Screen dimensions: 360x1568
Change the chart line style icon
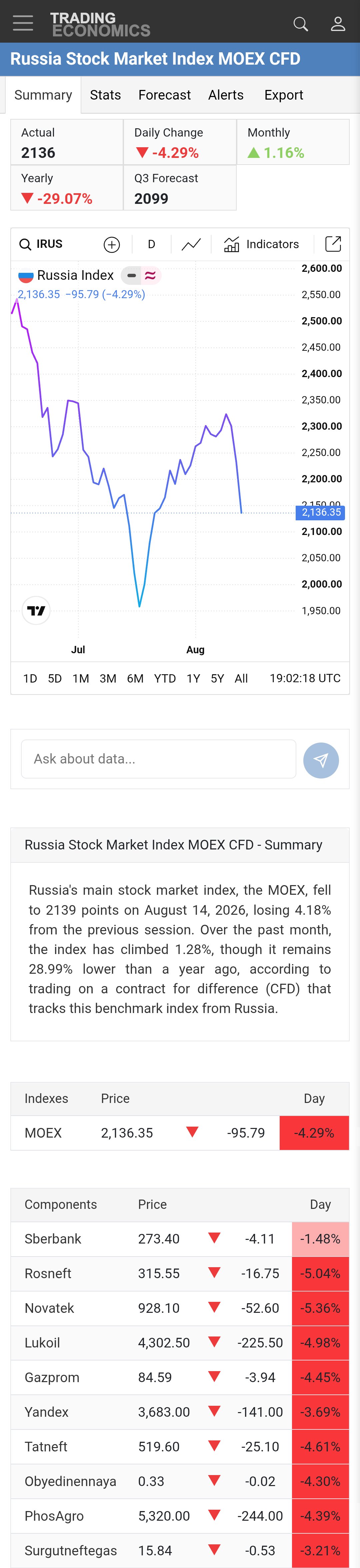(191, 245)
